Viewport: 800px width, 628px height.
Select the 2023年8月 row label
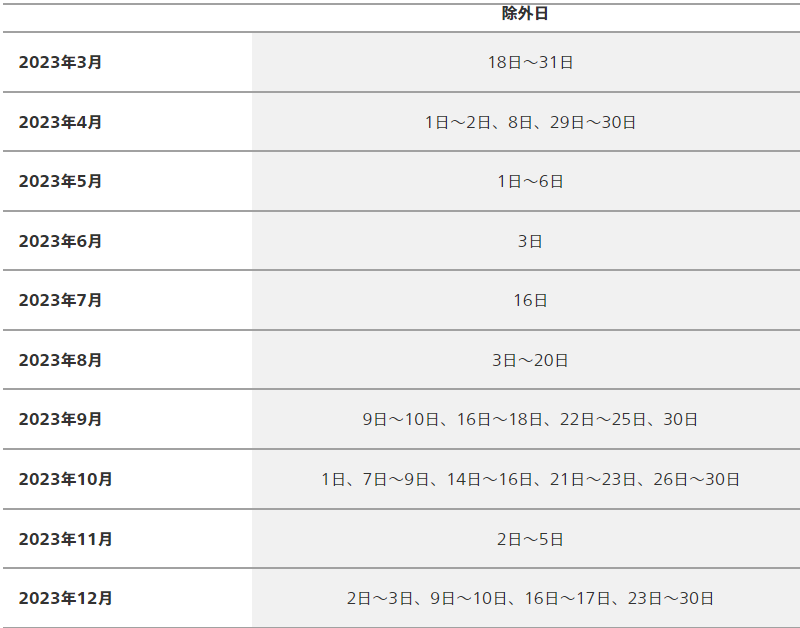click(x=60, y=360)
